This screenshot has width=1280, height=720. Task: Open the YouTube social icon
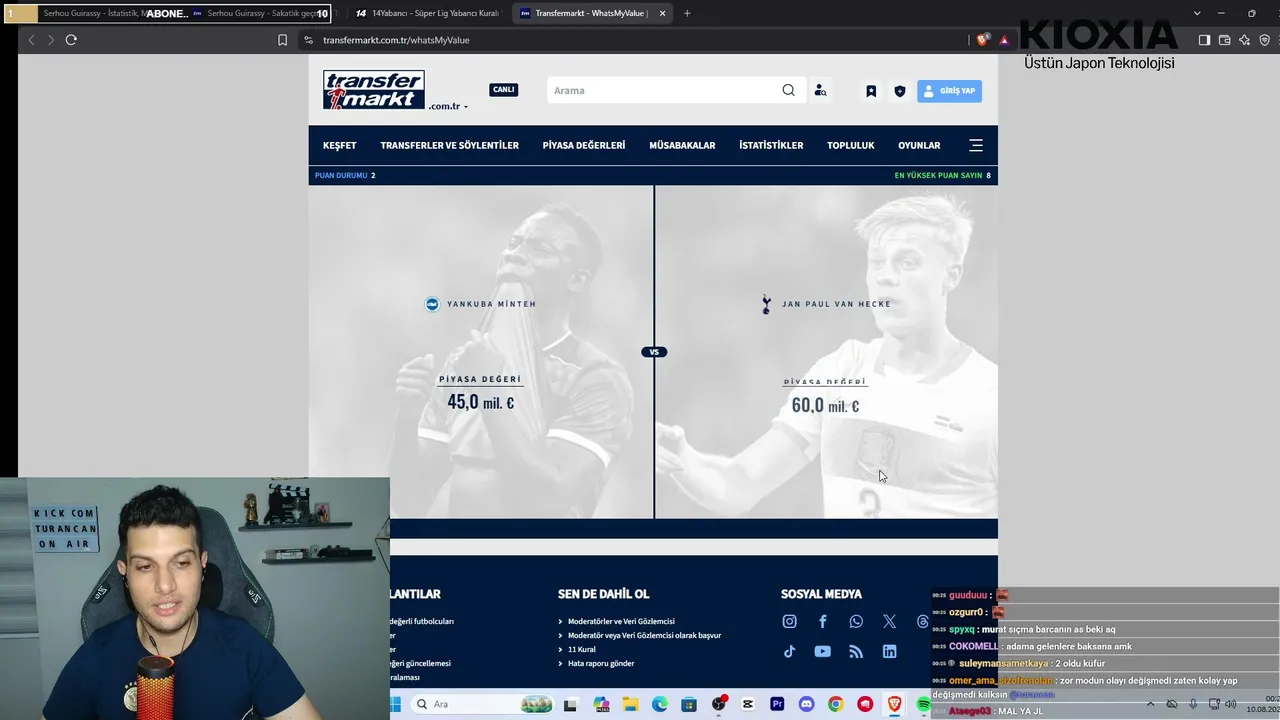[823, 651]
